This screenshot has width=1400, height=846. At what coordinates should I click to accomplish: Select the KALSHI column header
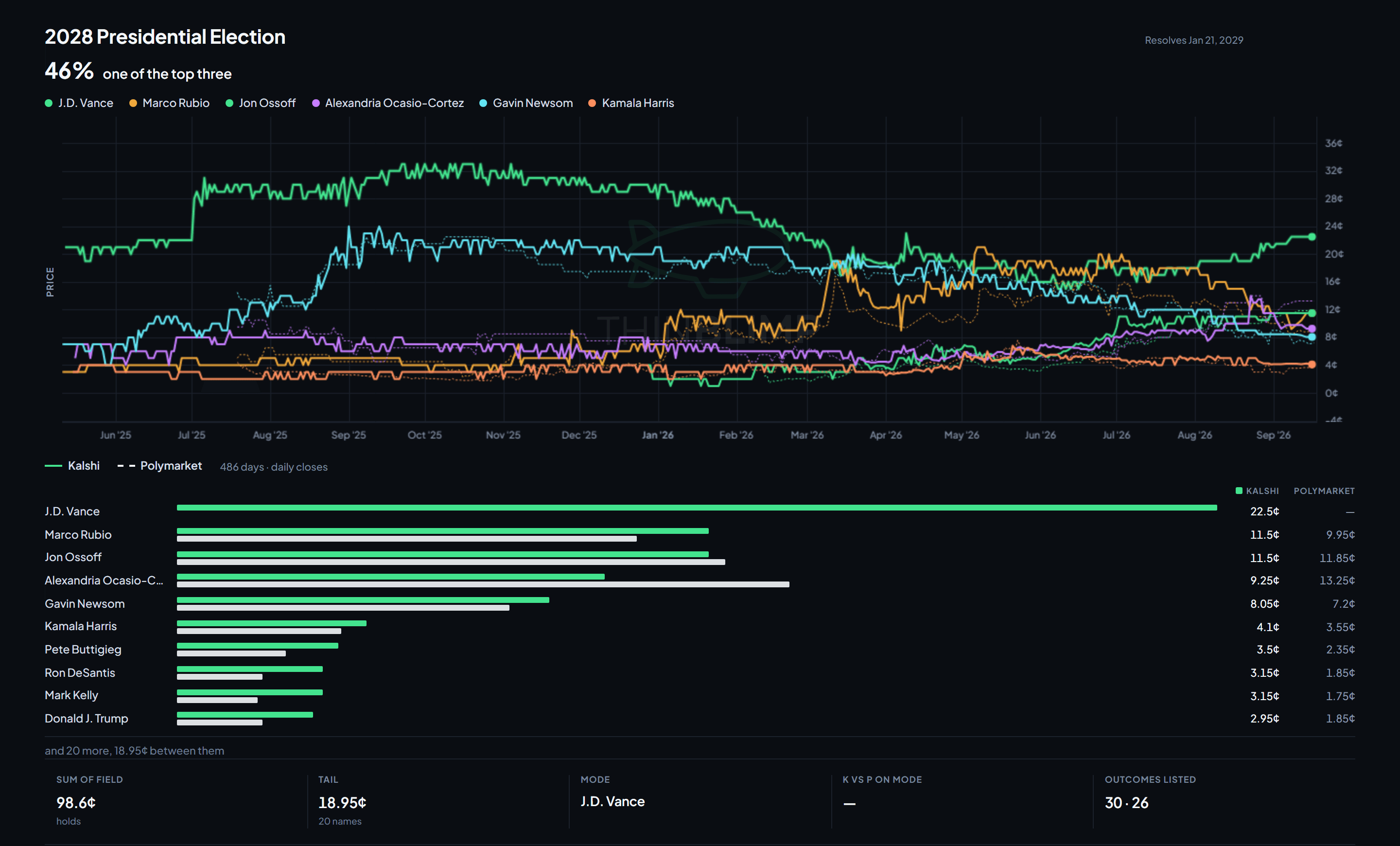(1262, 491)
